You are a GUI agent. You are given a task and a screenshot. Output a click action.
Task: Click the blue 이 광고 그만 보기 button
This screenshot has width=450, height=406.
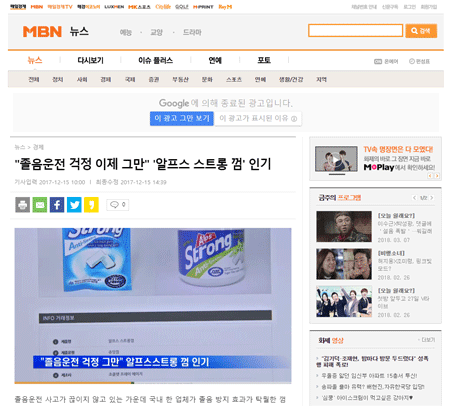pyautogui.click(x=182, y=119)
